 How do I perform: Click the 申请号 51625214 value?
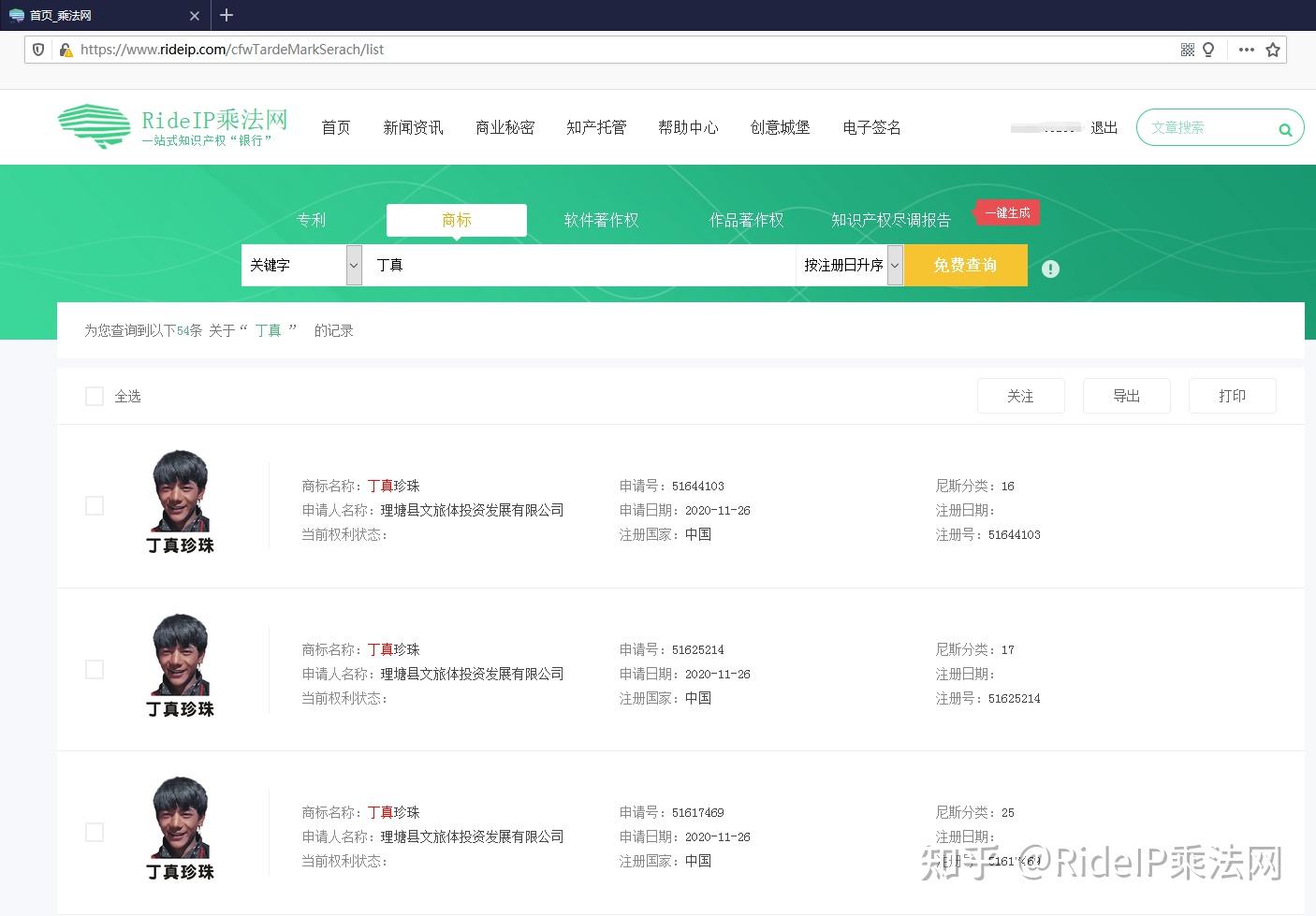(698, 649)
